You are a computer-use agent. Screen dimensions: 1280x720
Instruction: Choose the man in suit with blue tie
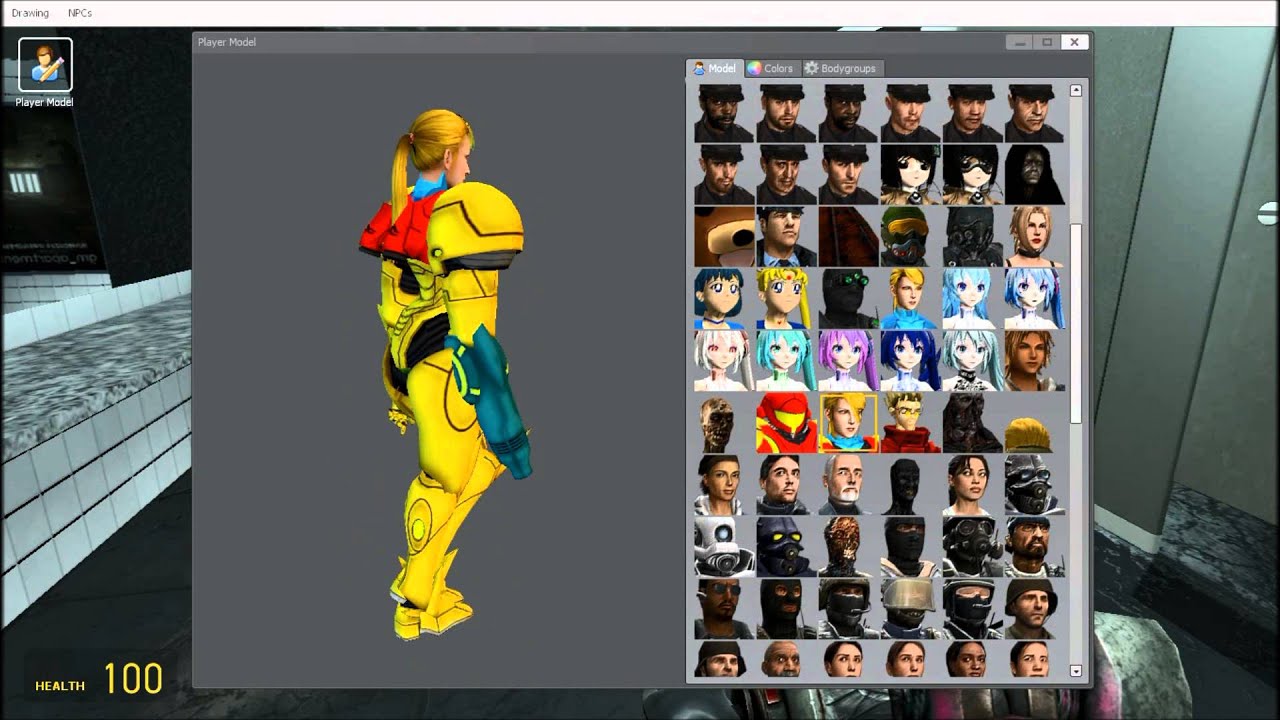(786, 236)
